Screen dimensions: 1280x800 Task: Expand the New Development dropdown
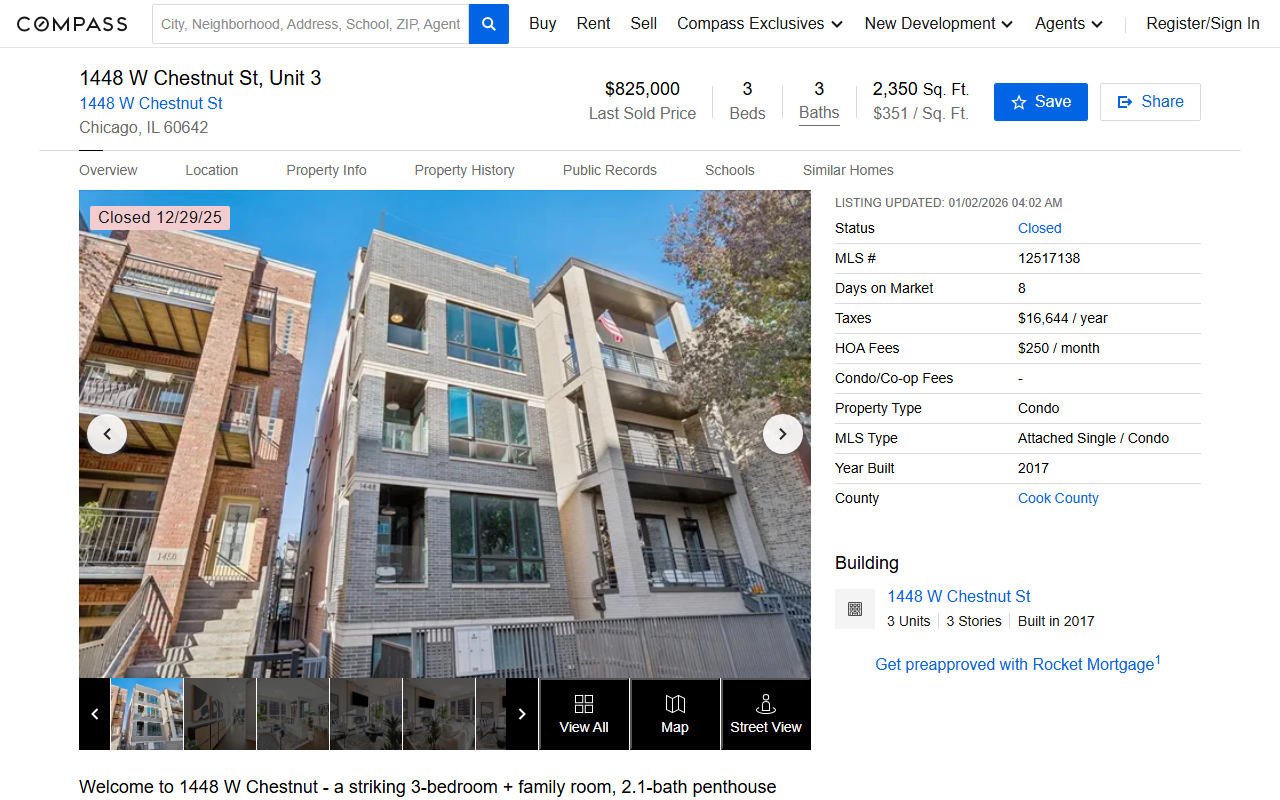939,23
